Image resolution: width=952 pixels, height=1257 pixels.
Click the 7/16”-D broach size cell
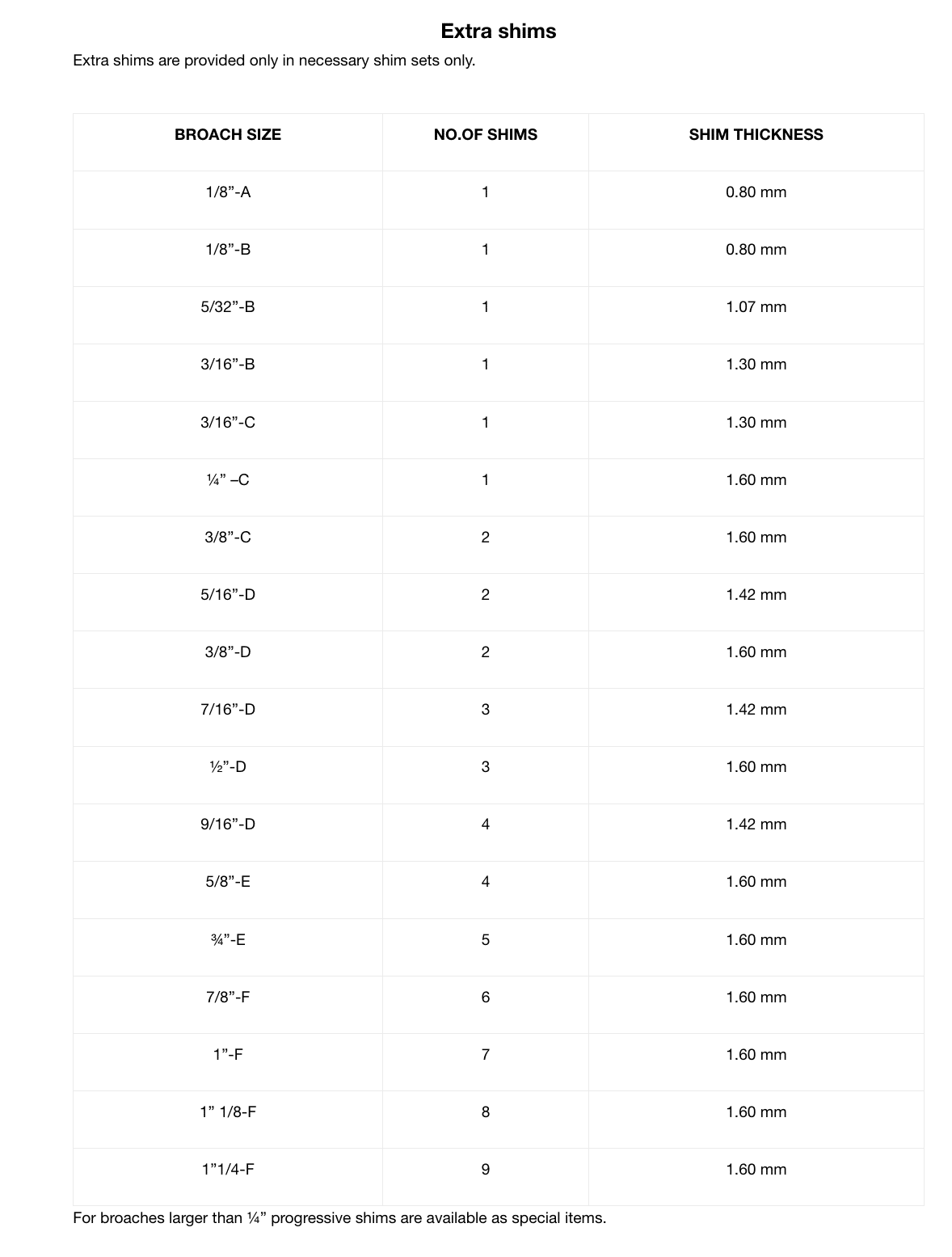(x=228, y=709)
